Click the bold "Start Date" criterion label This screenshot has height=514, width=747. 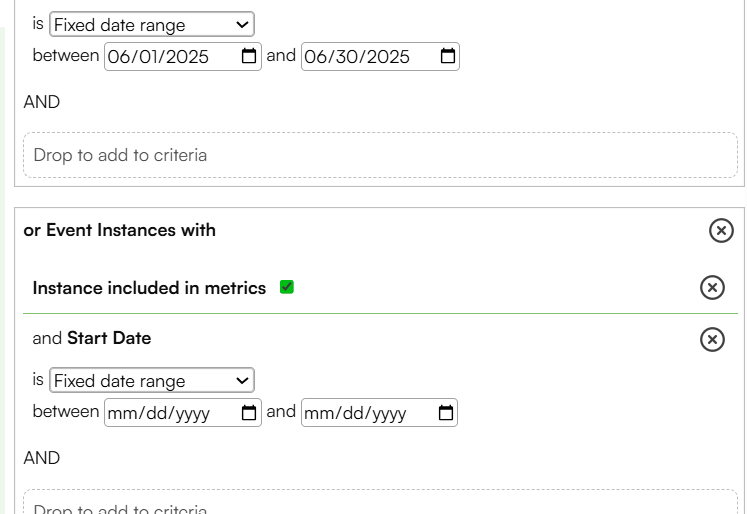click(x=109, y=338)
